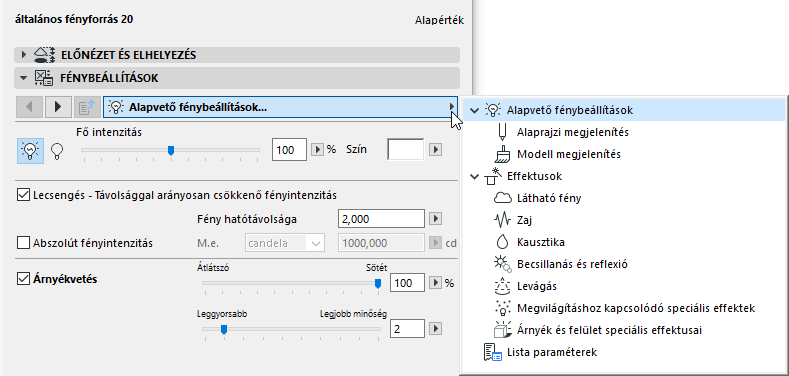Select Levágás menu entry

click(536, 286)
